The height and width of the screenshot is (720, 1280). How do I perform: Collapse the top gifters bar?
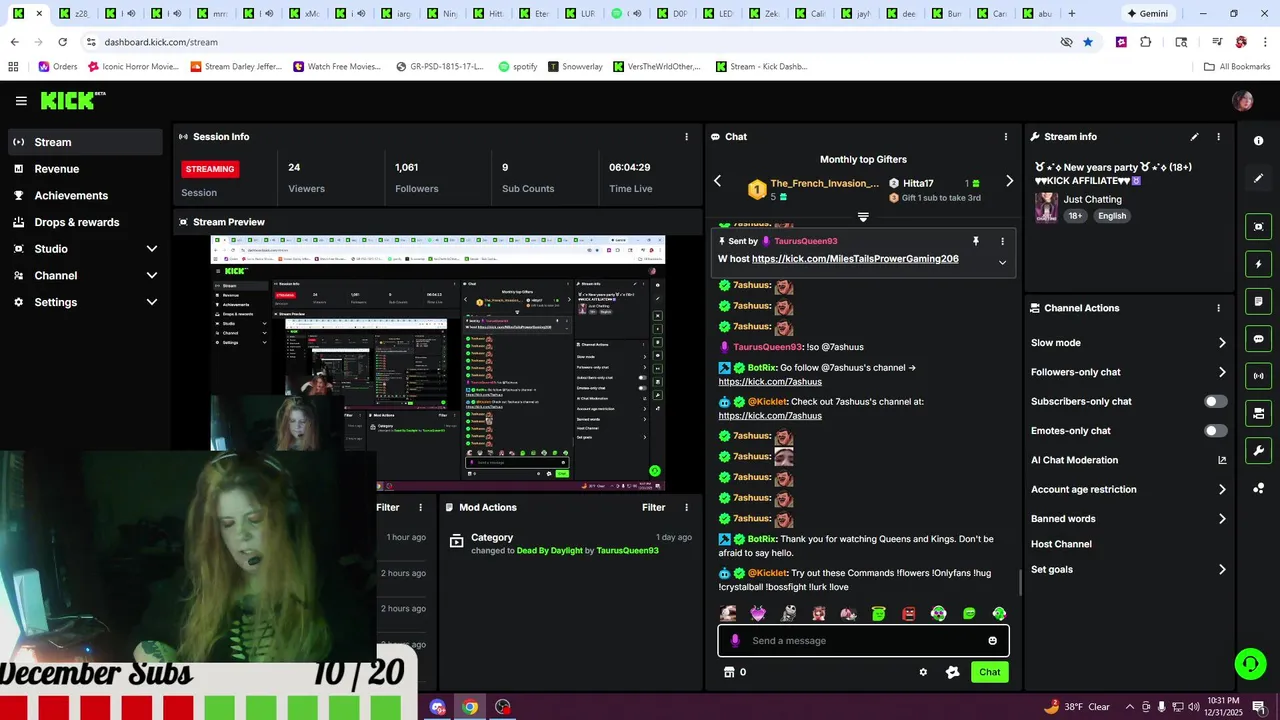(863, 217)
